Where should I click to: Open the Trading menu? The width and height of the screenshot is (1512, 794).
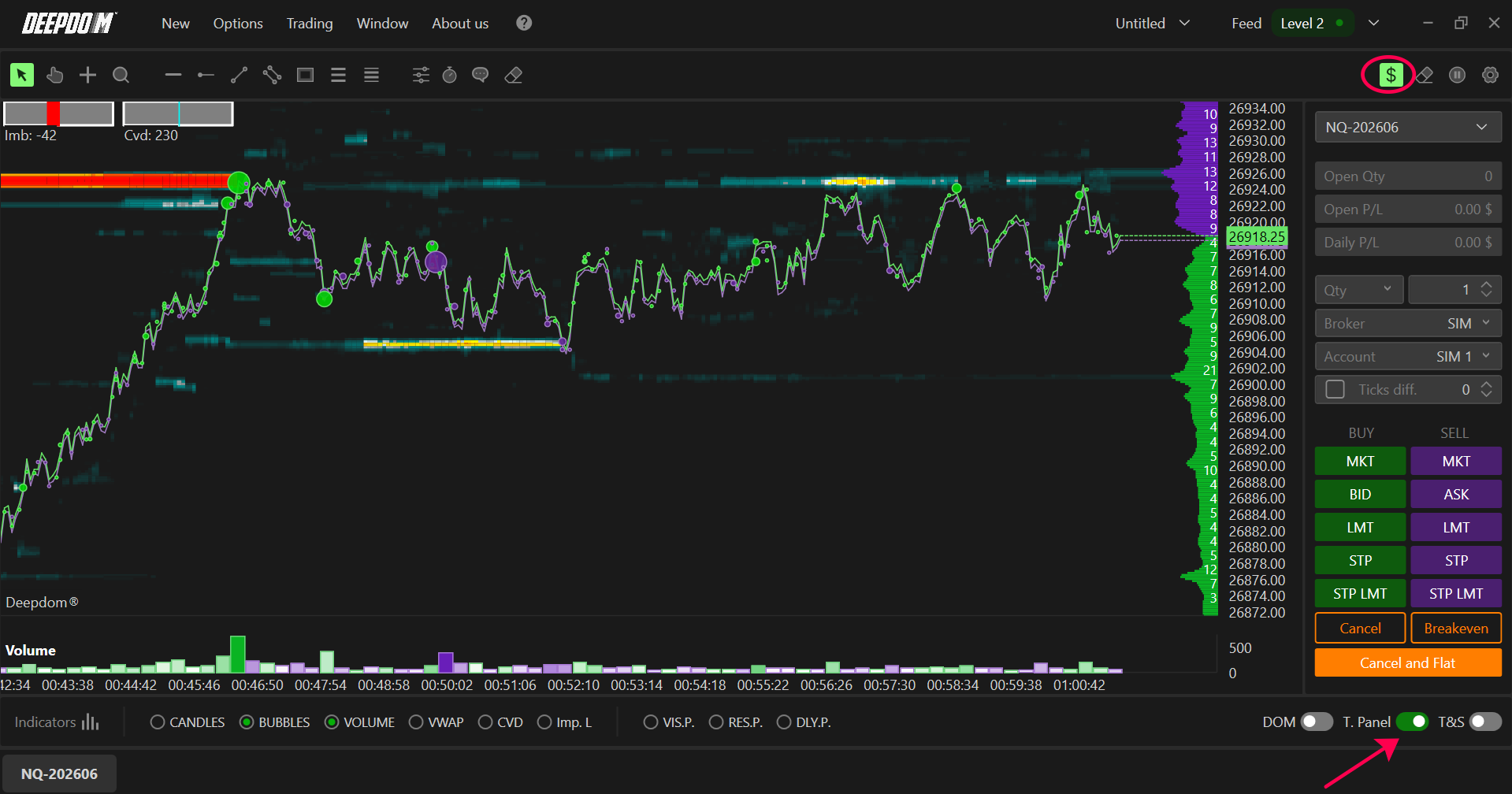pos(310,23)
